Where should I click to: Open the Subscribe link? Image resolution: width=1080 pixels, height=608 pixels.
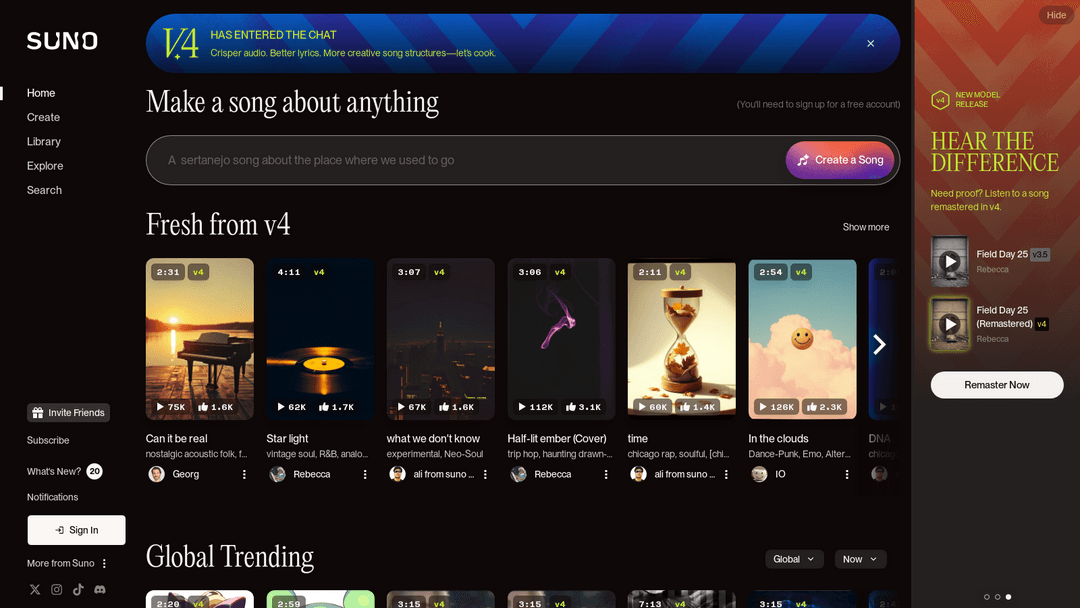pos(48,440)
